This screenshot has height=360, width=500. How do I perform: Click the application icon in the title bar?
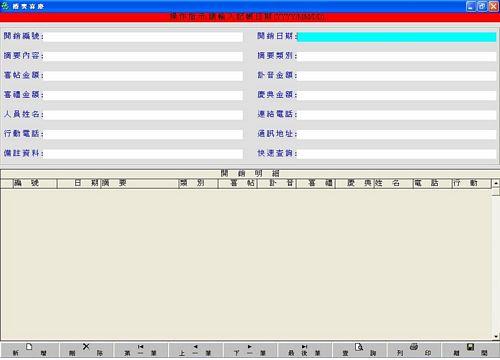coord(5,6)
